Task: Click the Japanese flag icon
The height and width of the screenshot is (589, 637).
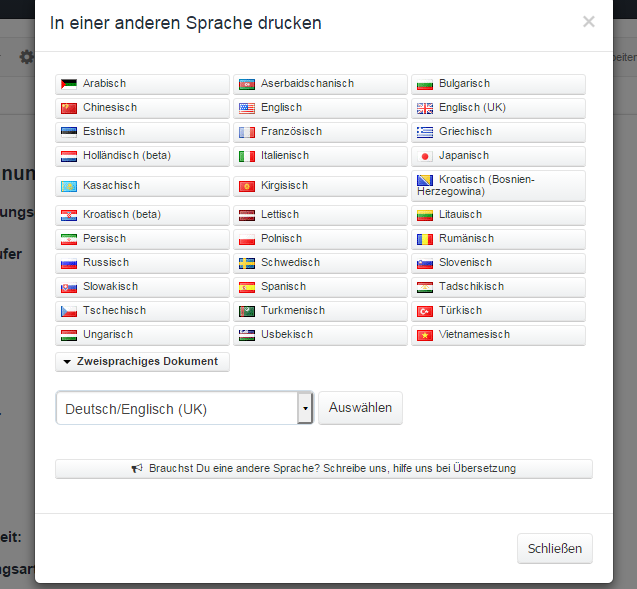Action: click(425, 156)
